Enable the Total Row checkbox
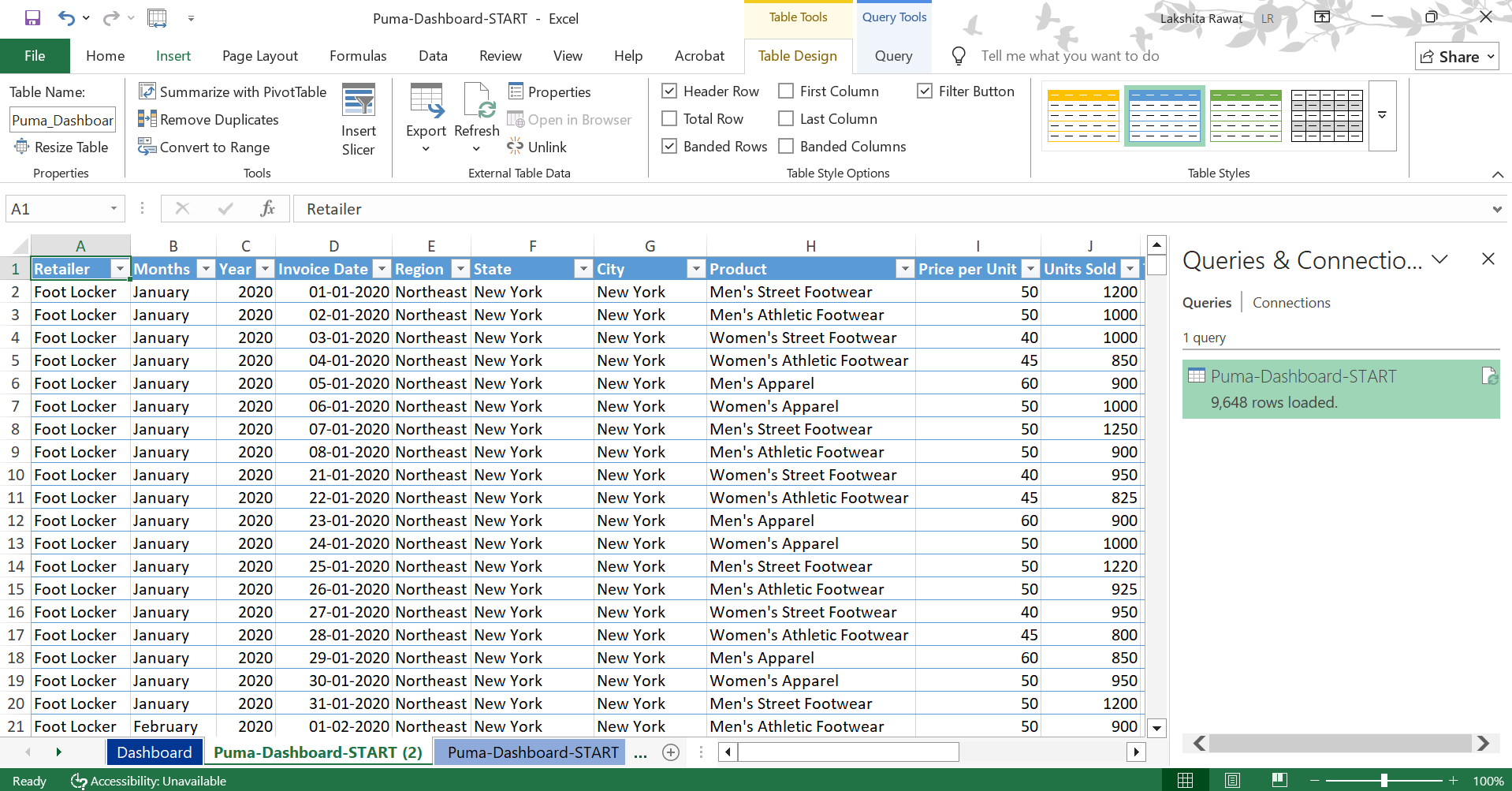The width and height of the screenshot is (1512, 791). pyautogui.click(x=669, y=119)
